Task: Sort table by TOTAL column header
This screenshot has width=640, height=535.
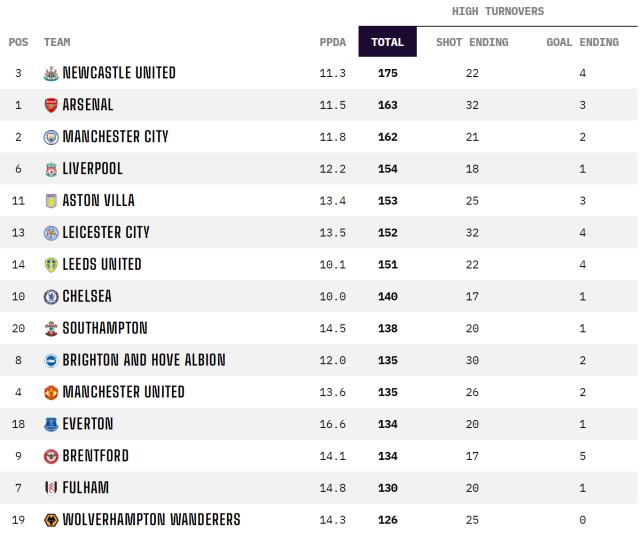Action: point(387,42)
